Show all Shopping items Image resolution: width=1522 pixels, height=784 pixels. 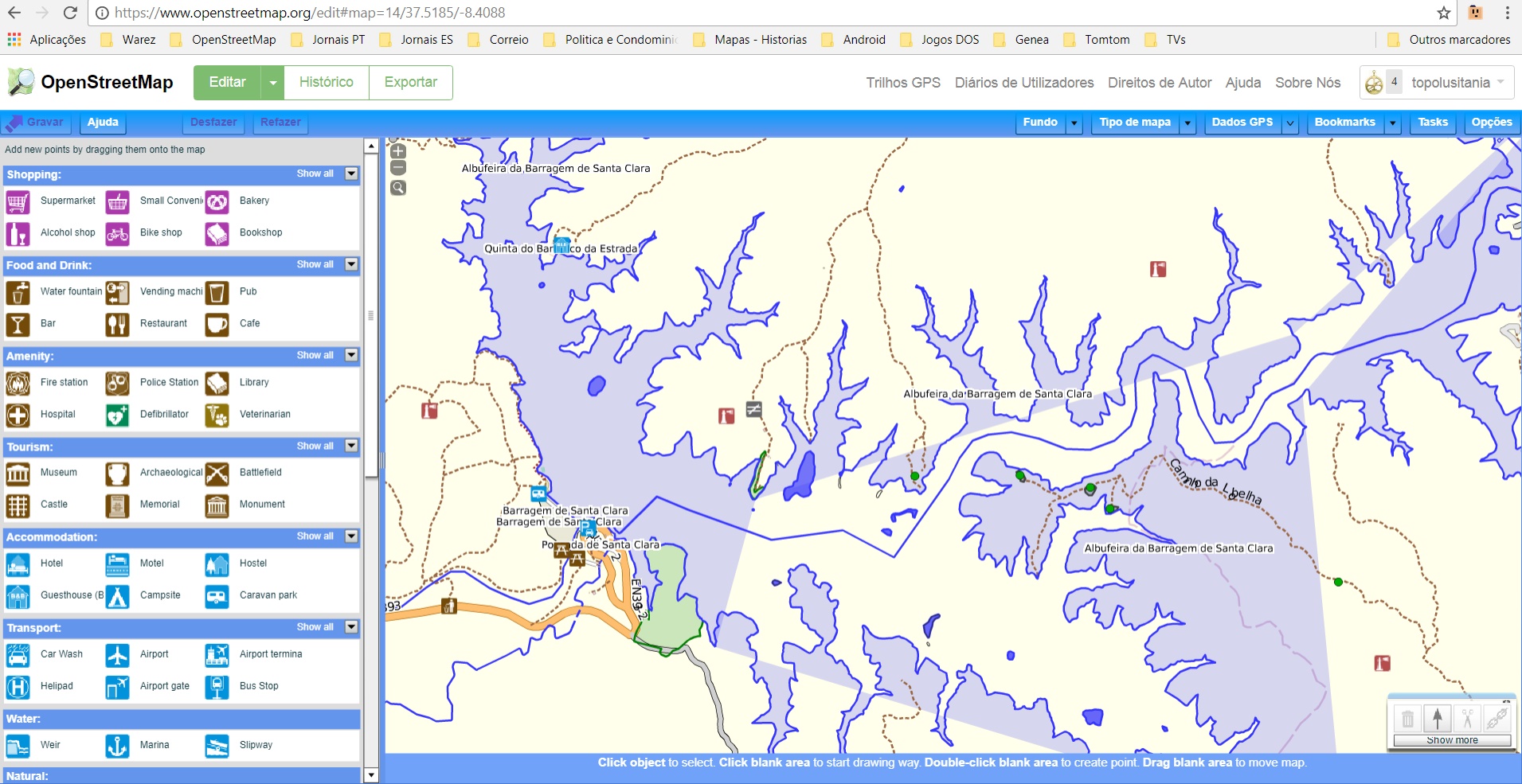click(315, 174)
